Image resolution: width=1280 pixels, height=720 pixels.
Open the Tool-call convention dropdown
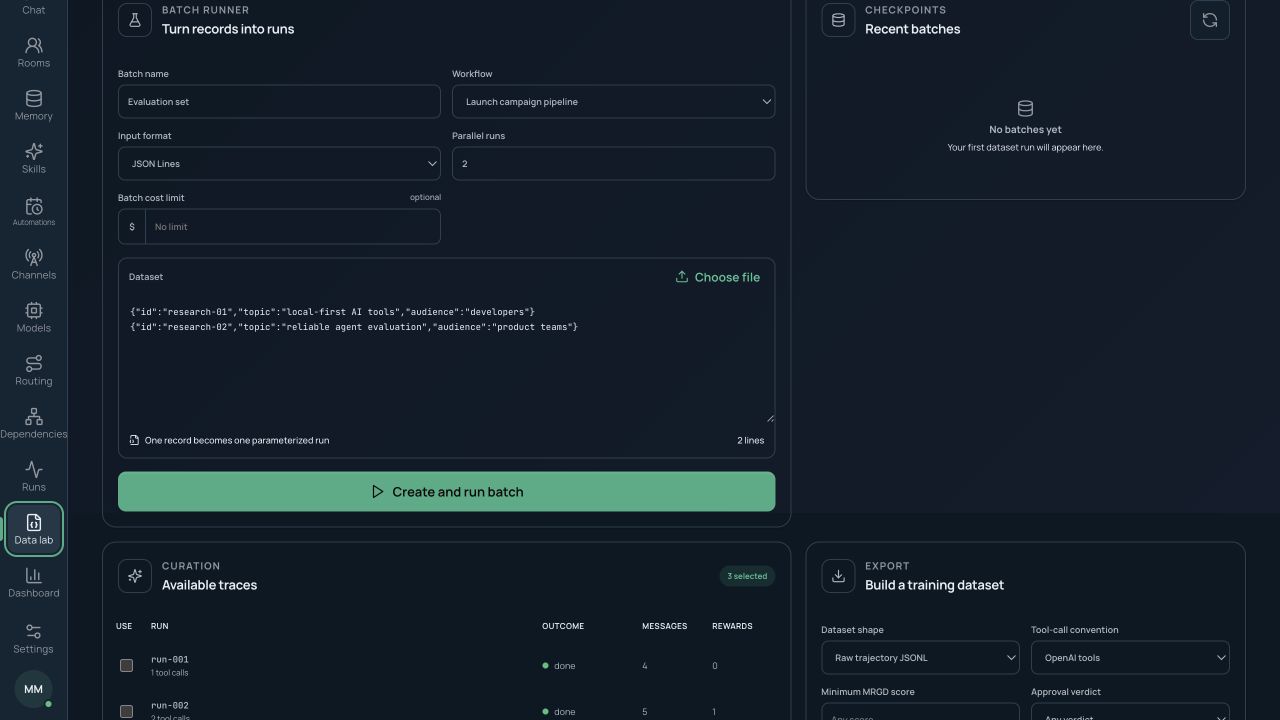(1130, 657)
